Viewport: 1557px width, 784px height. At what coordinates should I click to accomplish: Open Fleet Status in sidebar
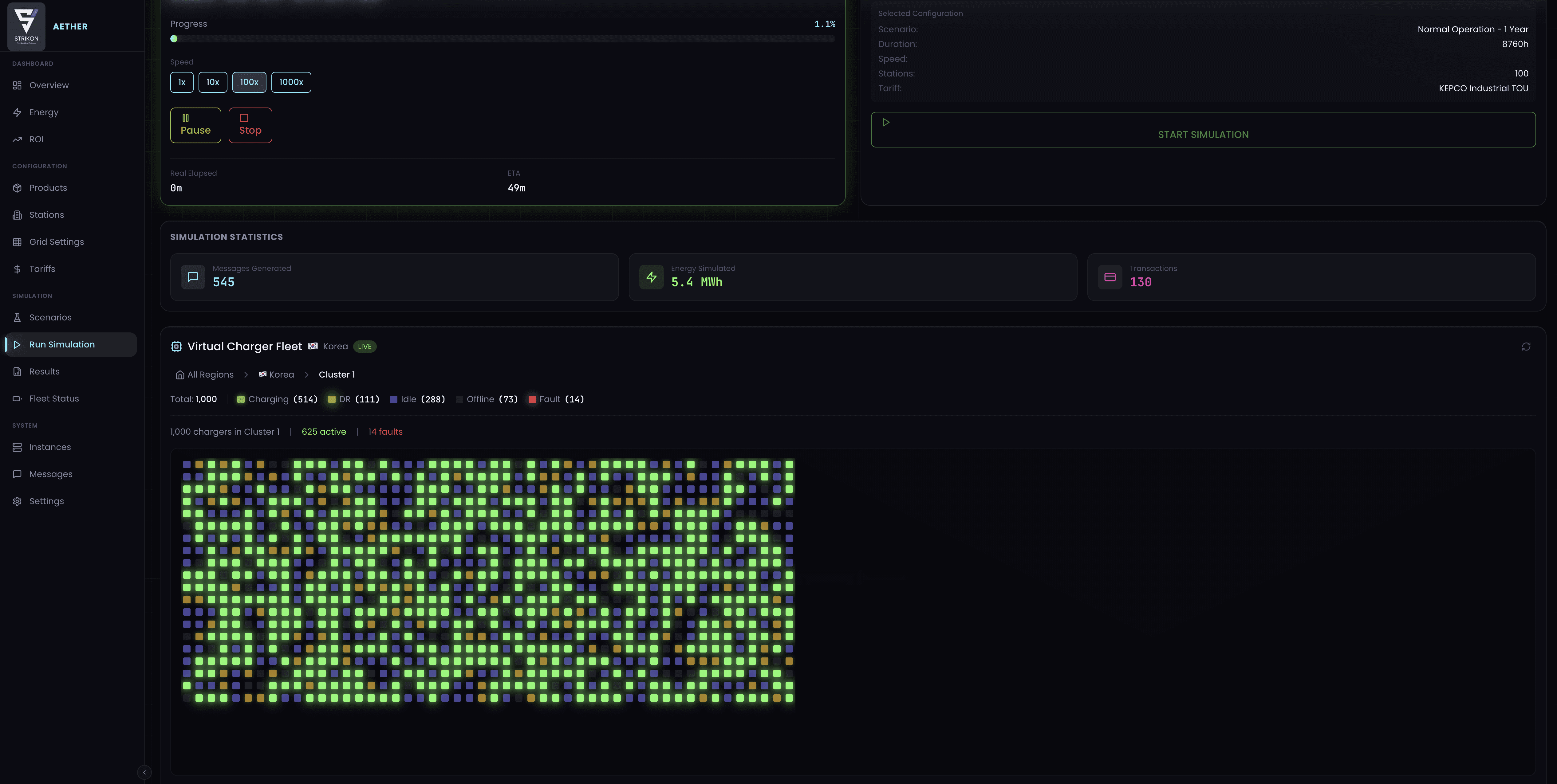[54, 399]
